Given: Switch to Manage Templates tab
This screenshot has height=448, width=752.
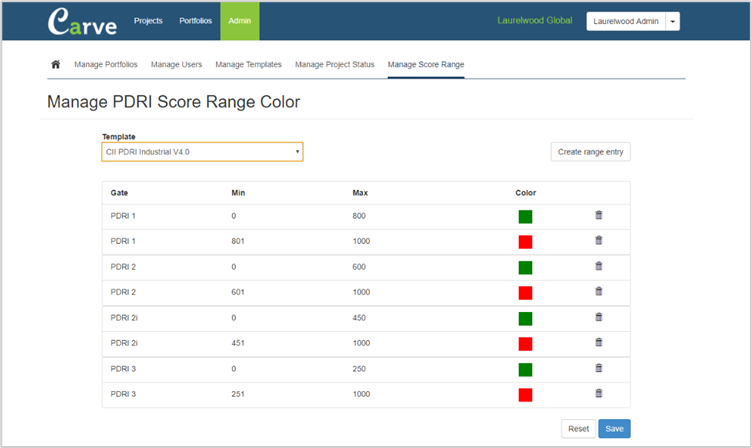Looking at the screenshot, I should tap(248, 64).
